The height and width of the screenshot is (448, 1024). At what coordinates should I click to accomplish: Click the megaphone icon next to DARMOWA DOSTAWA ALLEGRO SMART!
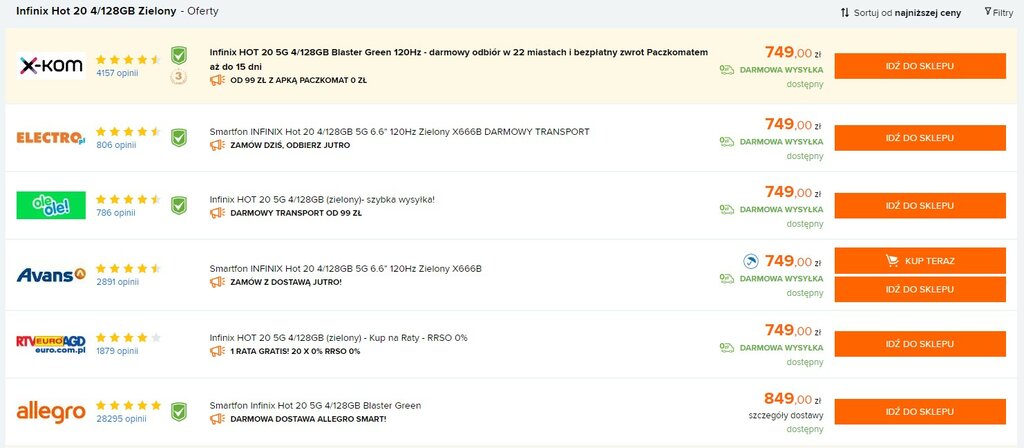(217, 419)
